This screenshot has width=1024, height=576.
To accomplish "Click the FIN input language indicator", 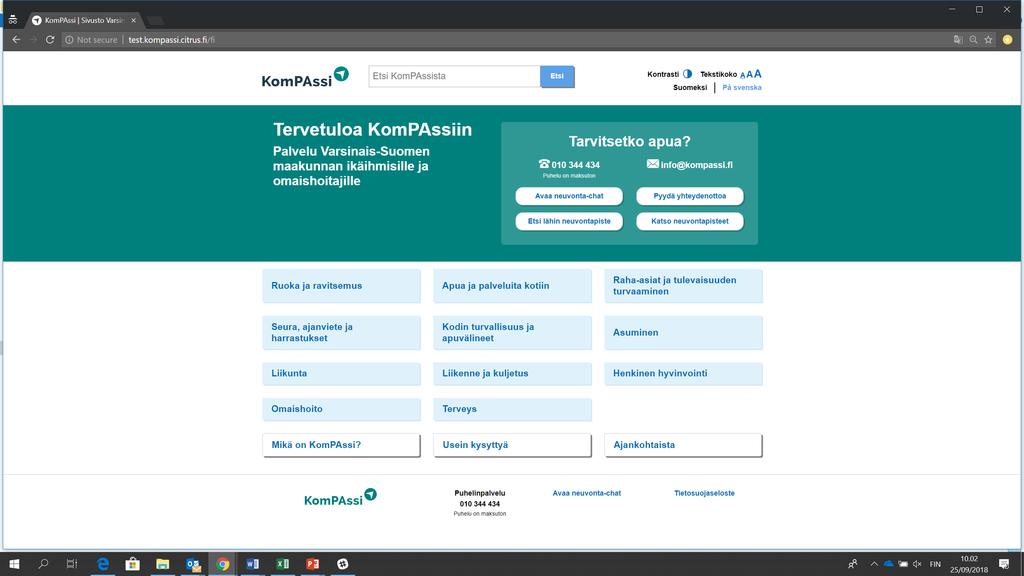I will pyautogui.click(x=935, y=564).
